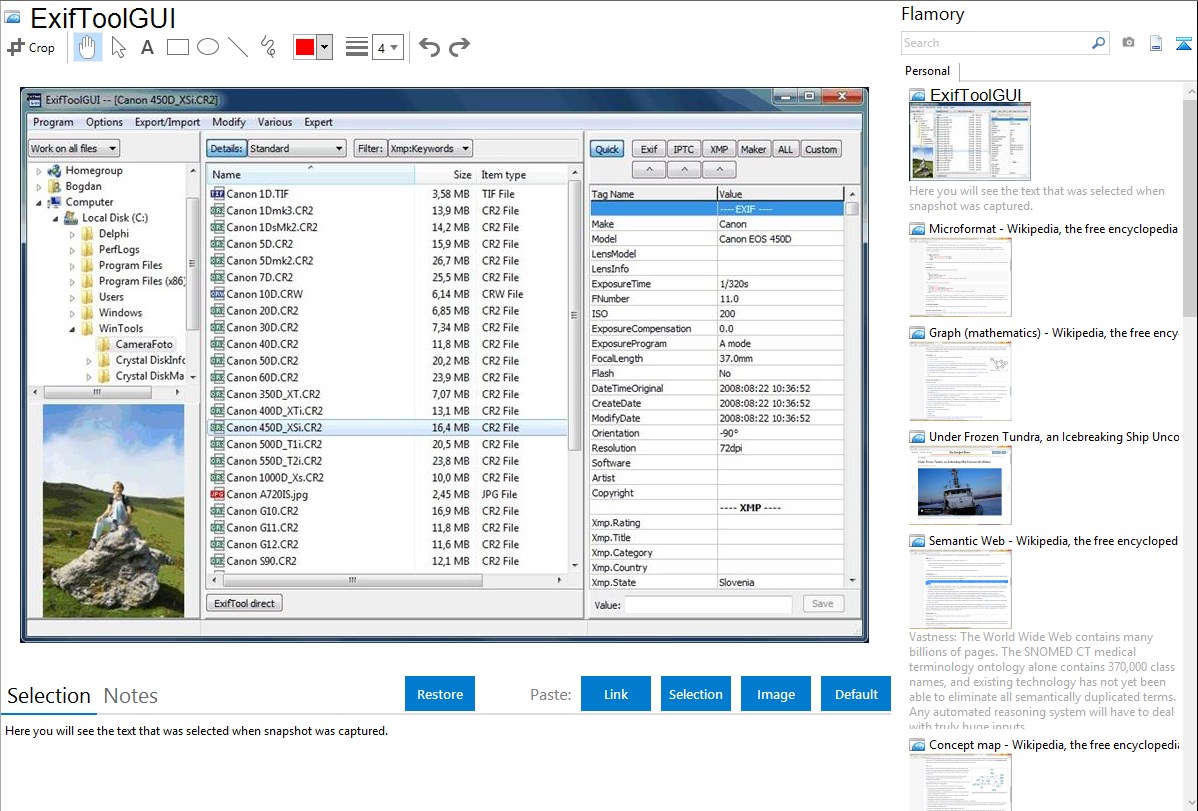
Task: Select the Canon A720IS.jpg file icon
Action: [217, 494]
